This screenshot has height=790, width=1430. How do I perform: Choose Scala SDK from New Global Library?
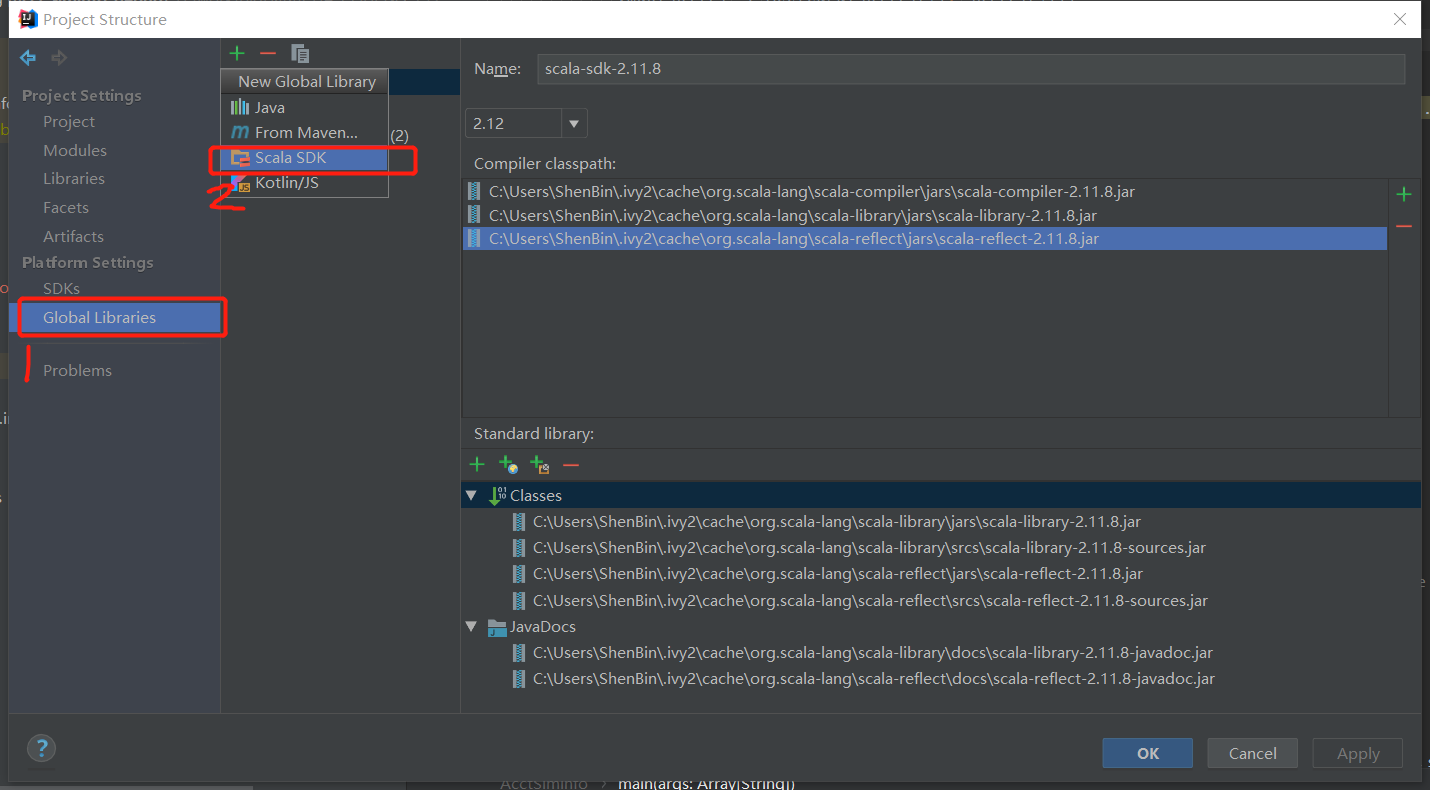[290, 158]
